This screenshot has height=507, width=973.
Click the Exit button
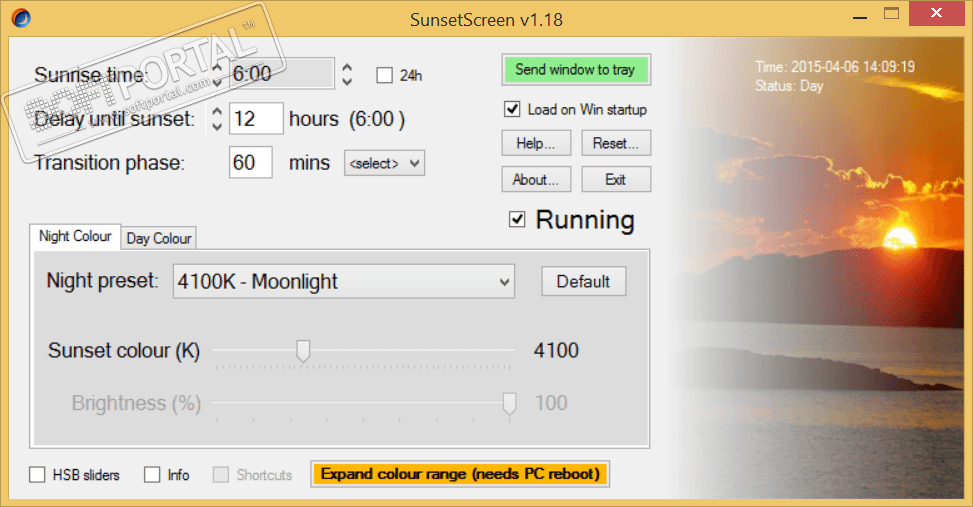[616, 179]
